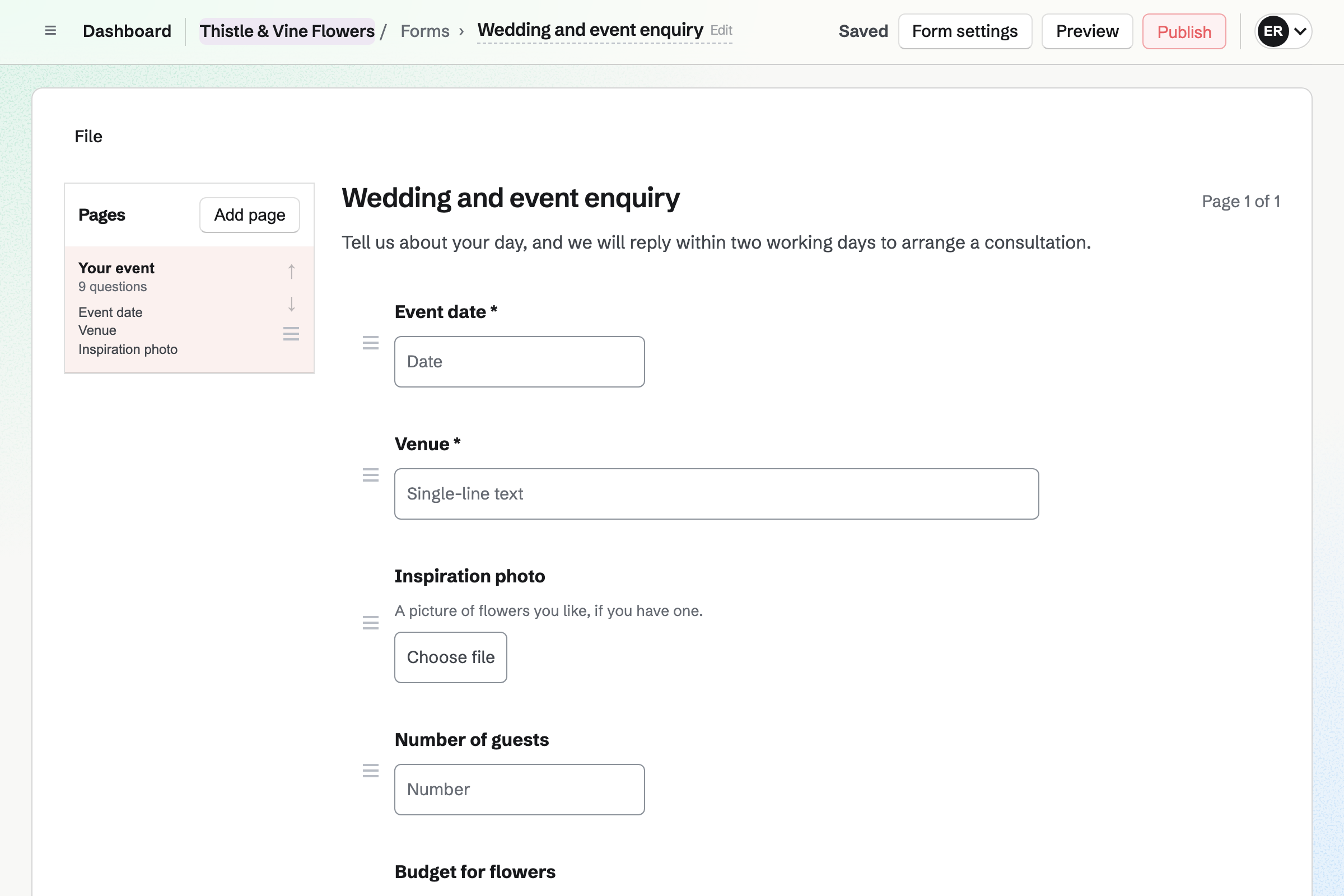Click the Venue single-line text field
1344x896 pixels.
coord(717,494)
